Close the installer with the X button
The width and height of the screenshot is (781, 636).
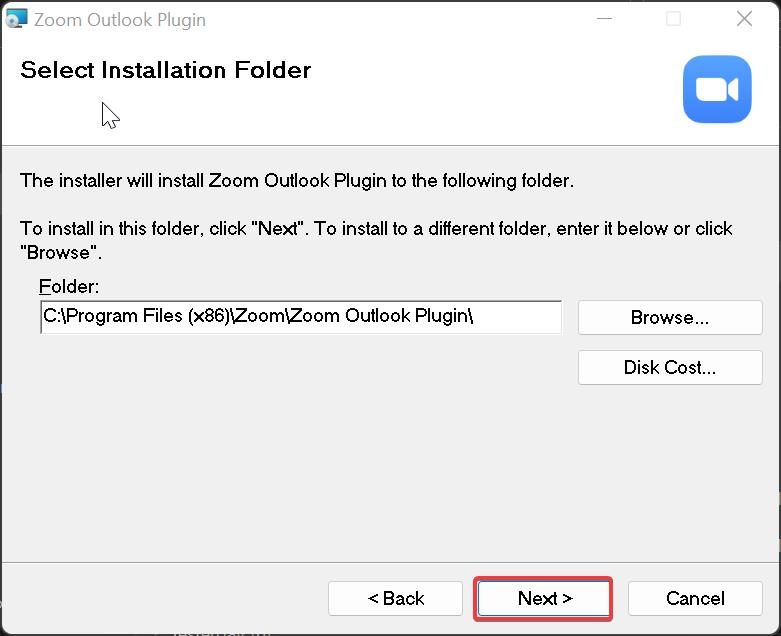(x=744, y=19)
